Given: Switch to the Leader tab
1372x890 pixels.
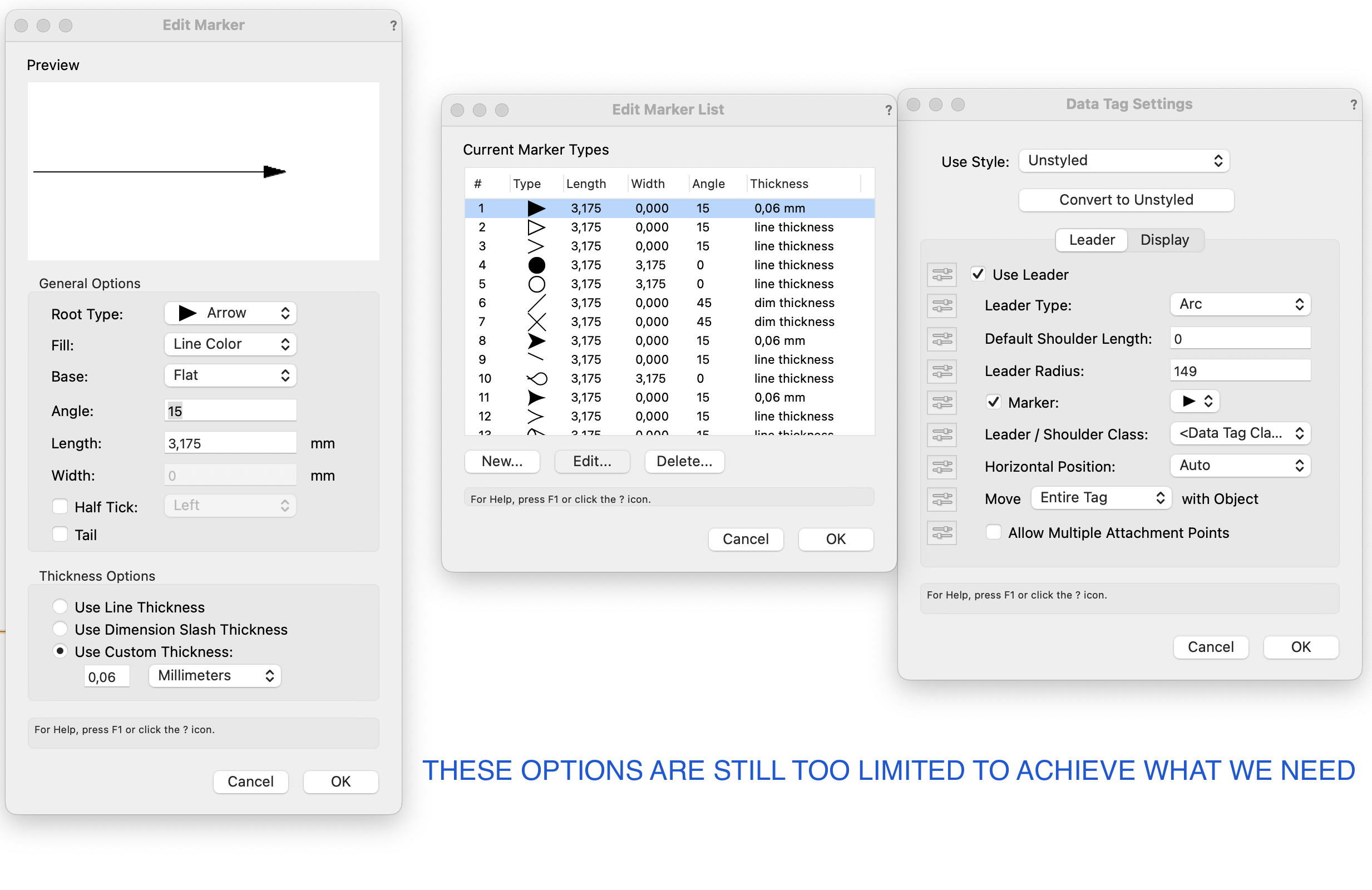Looking at the screenshot, I should point(1091,240).
